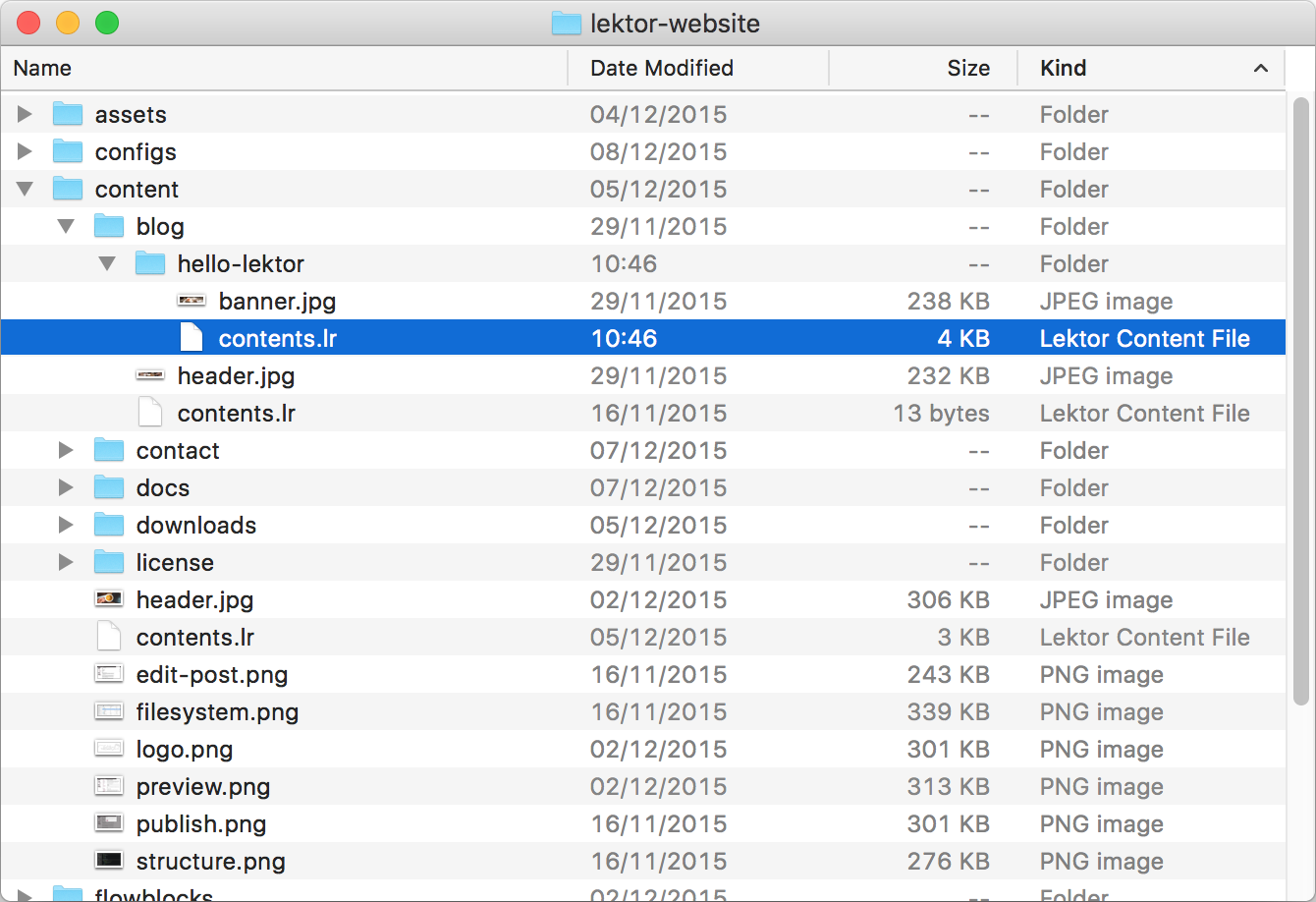Click the content folder icon
Viewport: 1316px width, 902px height.
pyautogui.click(x=68, y=189)
